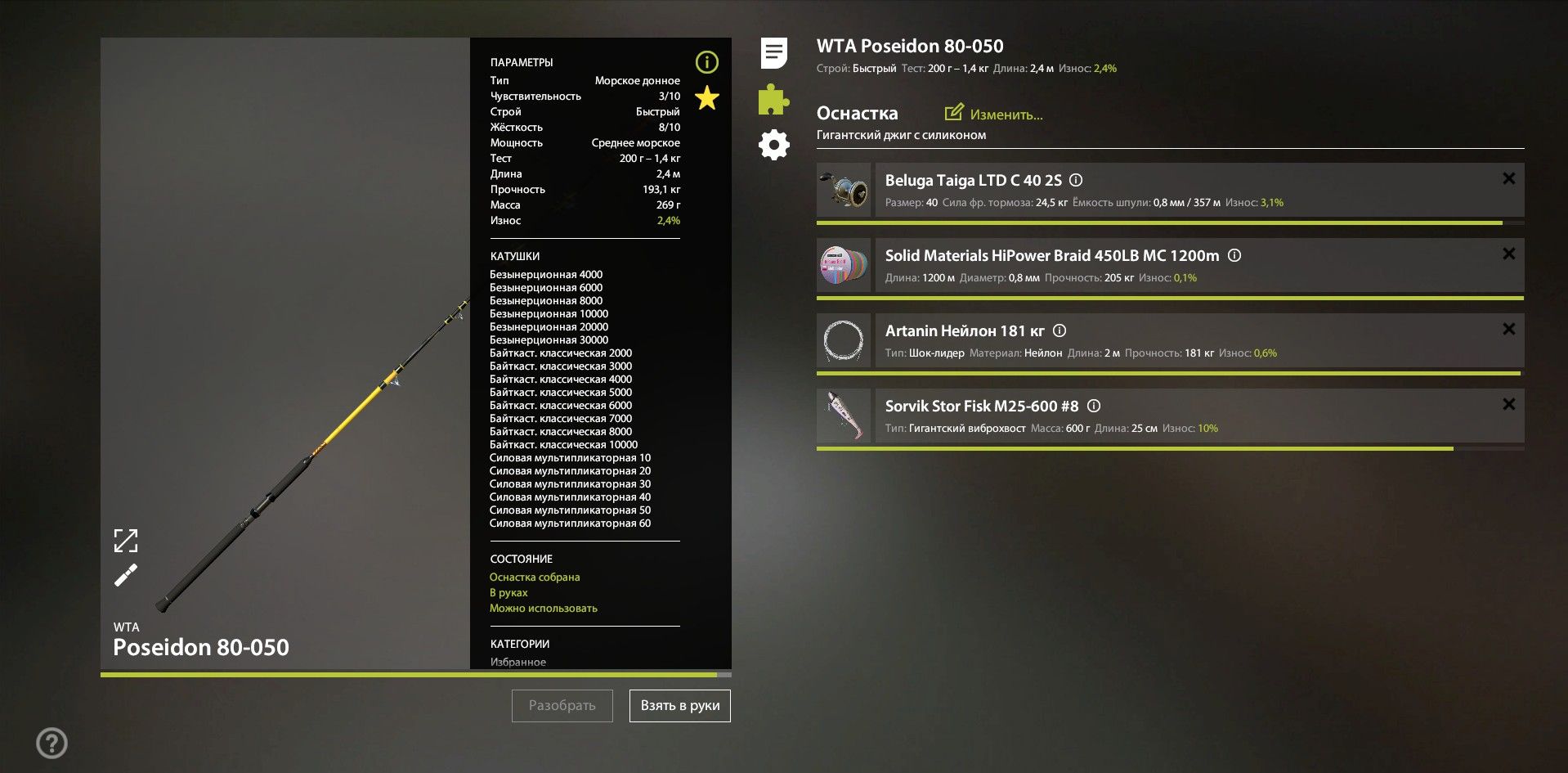Click the Artanin leader thumbnail
The width and height of the screenshot is (1568, 773).
(844, 340)
